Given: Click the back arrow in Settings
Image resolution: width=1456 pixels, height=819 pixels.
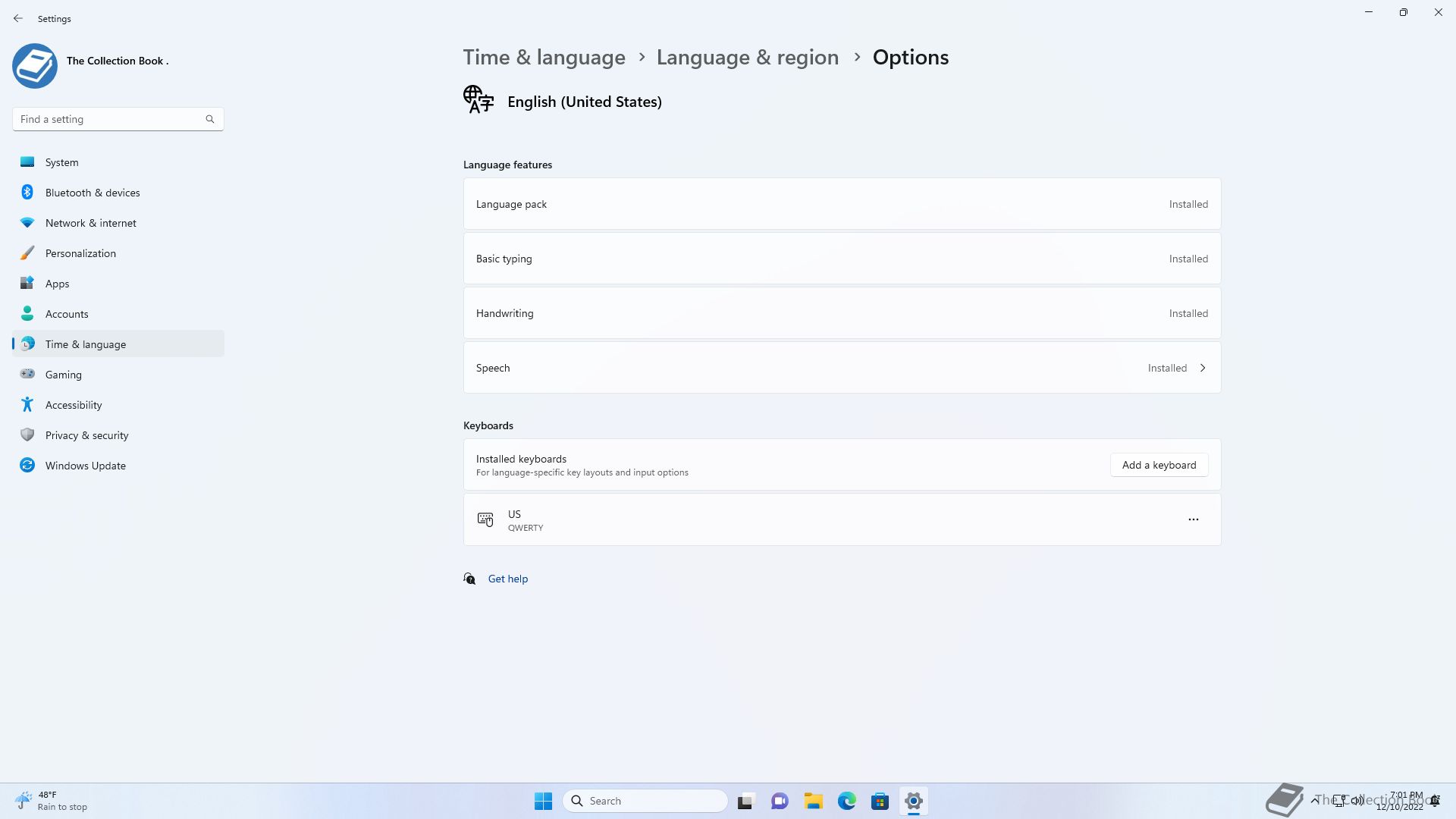Looking at the screenshot, I should [x=18, y=18].
